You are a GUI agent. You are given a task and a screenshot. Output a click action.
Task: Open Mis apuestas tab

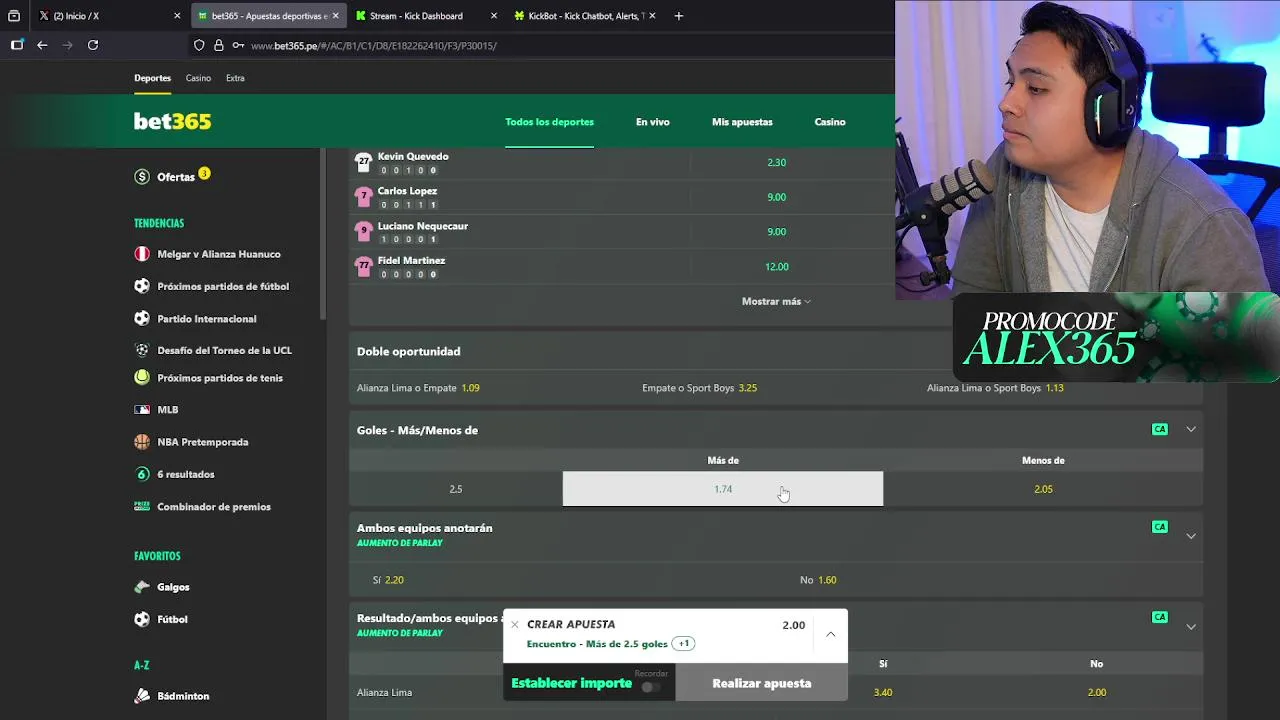pyautogui.click(x=742, y=122)
